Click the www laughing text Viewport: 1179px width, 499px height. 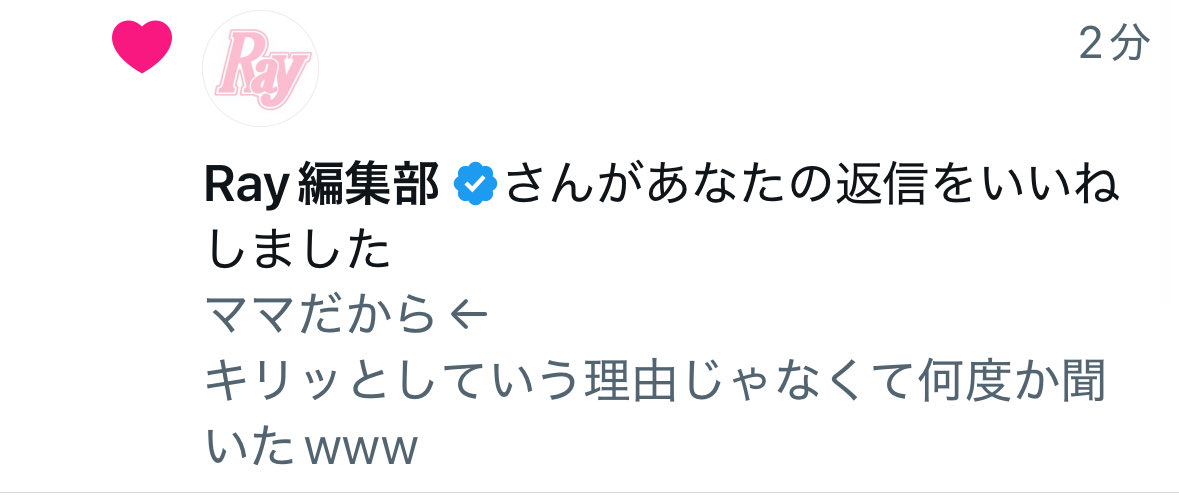pyautogui.click(x=362, y=449)
